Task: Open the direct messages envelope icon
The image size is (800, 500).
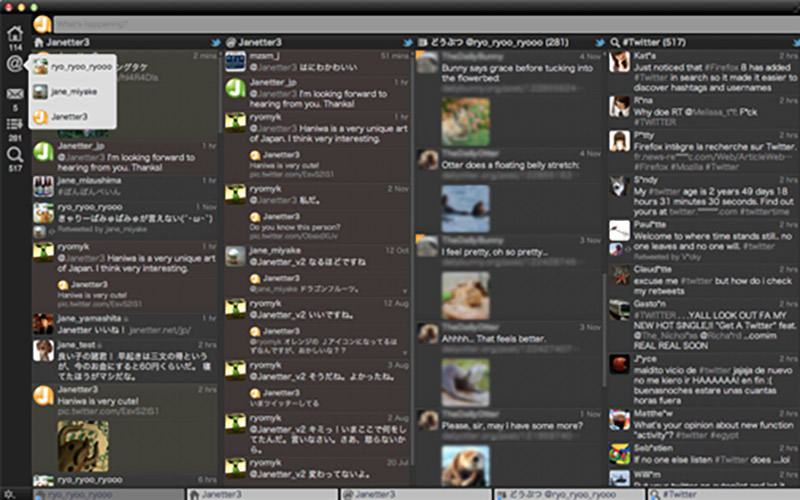Action: pyautogui.click(x=15, y=94)
